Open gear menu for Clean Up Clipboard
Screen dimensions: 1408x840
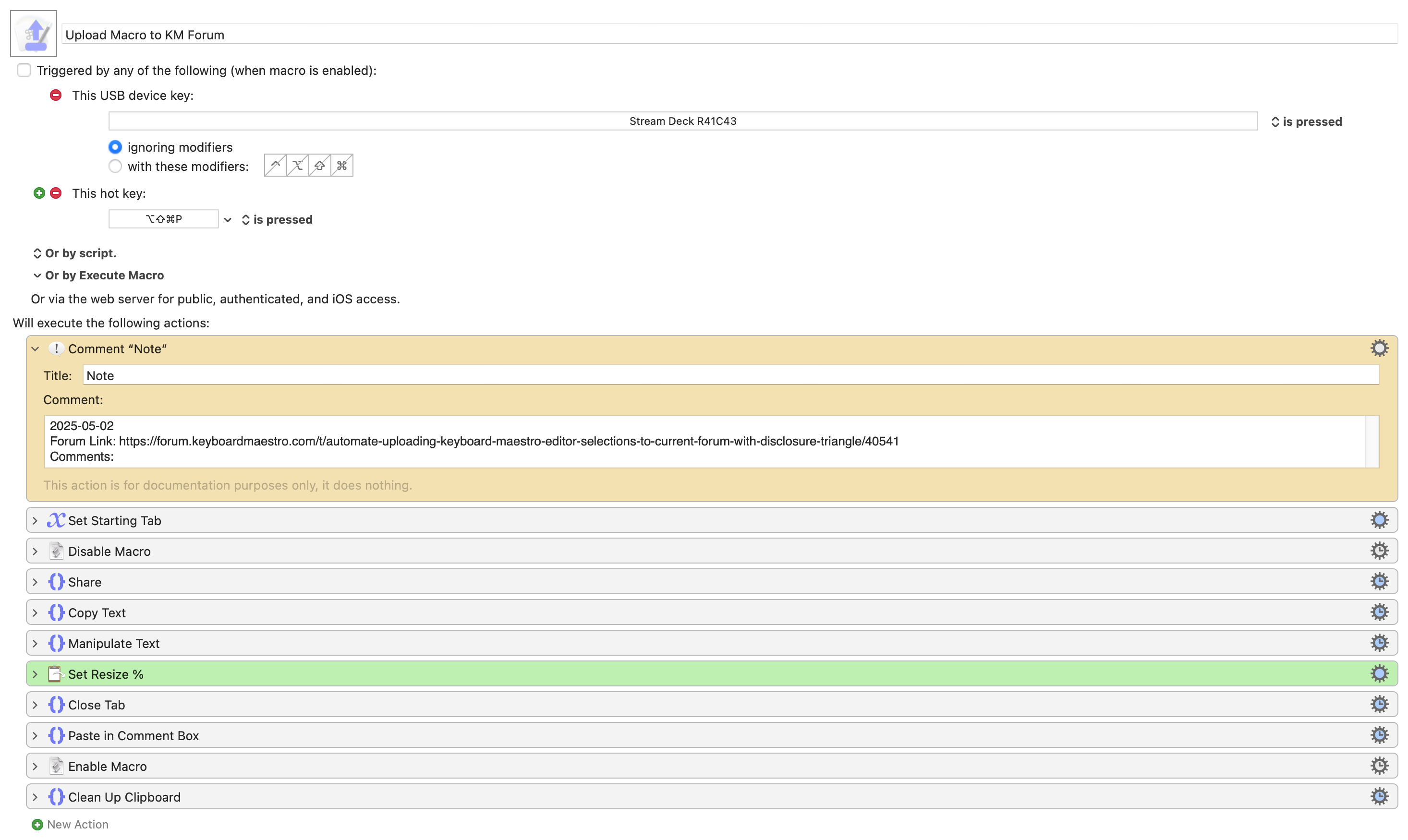click(1379, 796)
